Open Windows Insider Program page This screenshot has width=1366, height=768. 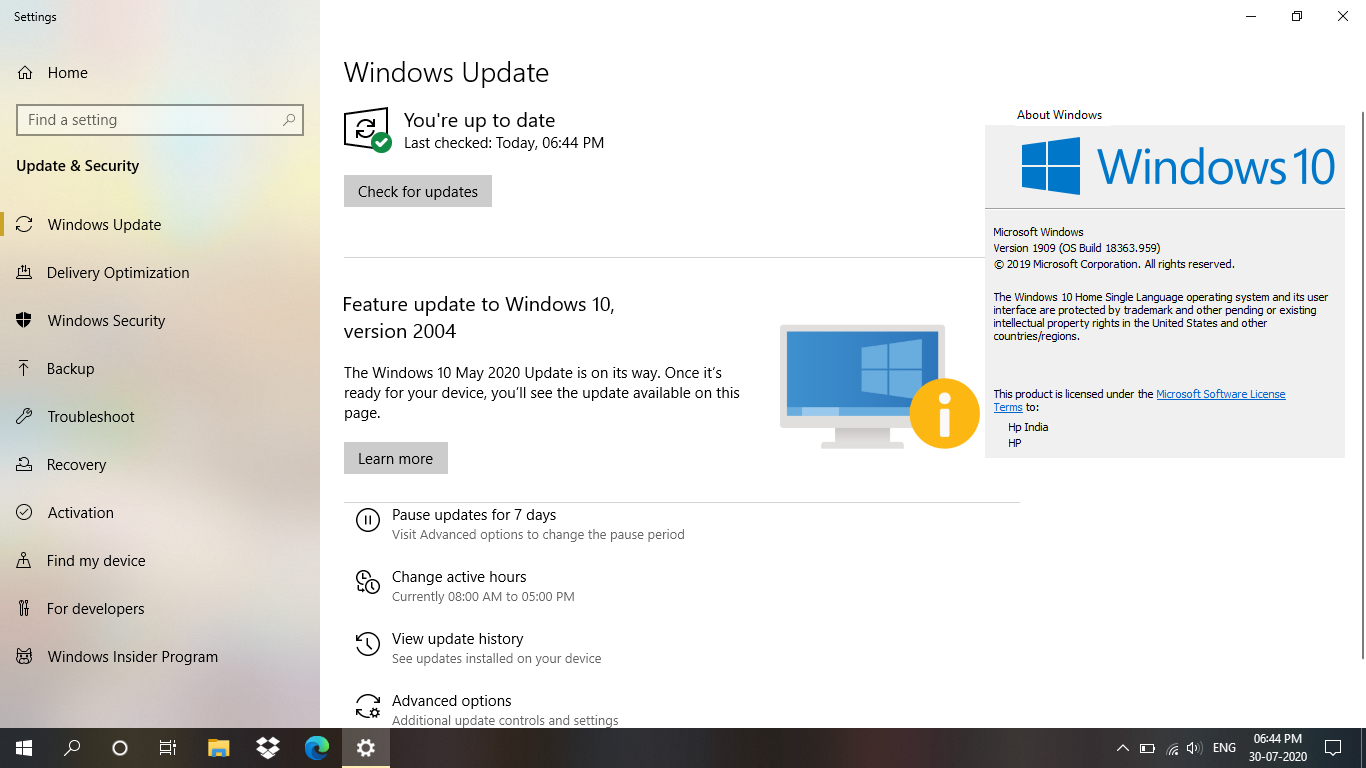tap(160, 657)
